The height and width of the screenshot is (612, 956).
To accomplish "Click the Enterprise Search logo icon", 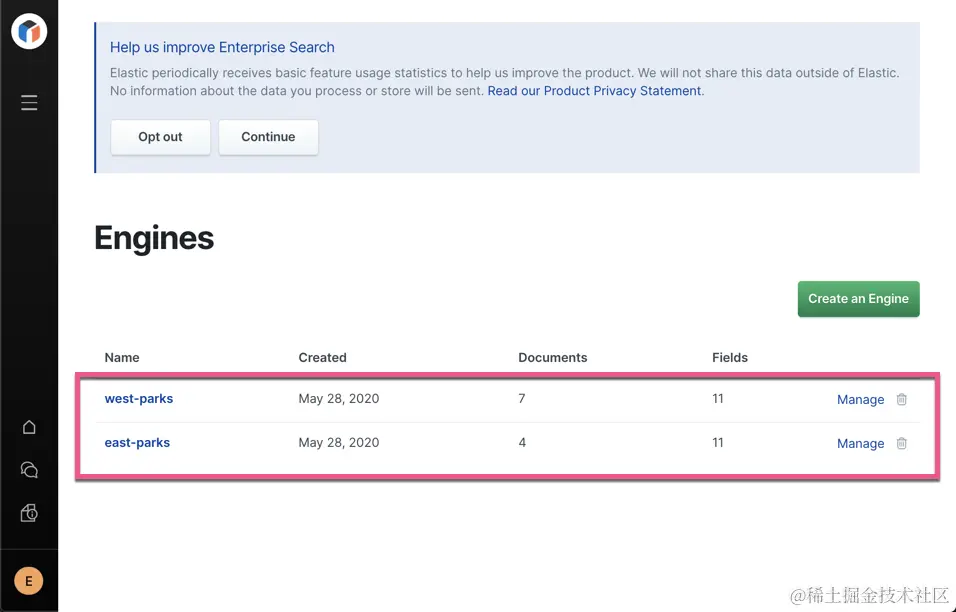I will click(x=29, y=31).
